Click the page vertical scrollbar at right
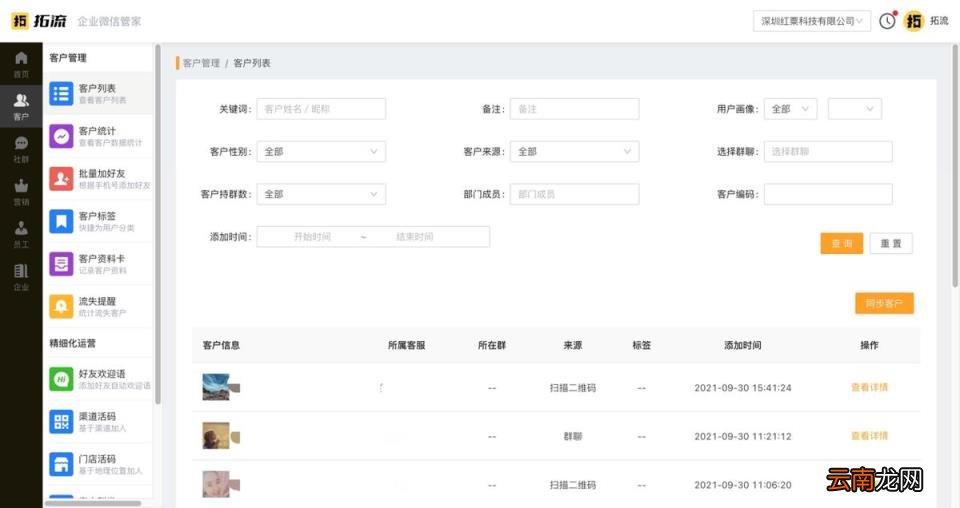 (x=955, y=165)
